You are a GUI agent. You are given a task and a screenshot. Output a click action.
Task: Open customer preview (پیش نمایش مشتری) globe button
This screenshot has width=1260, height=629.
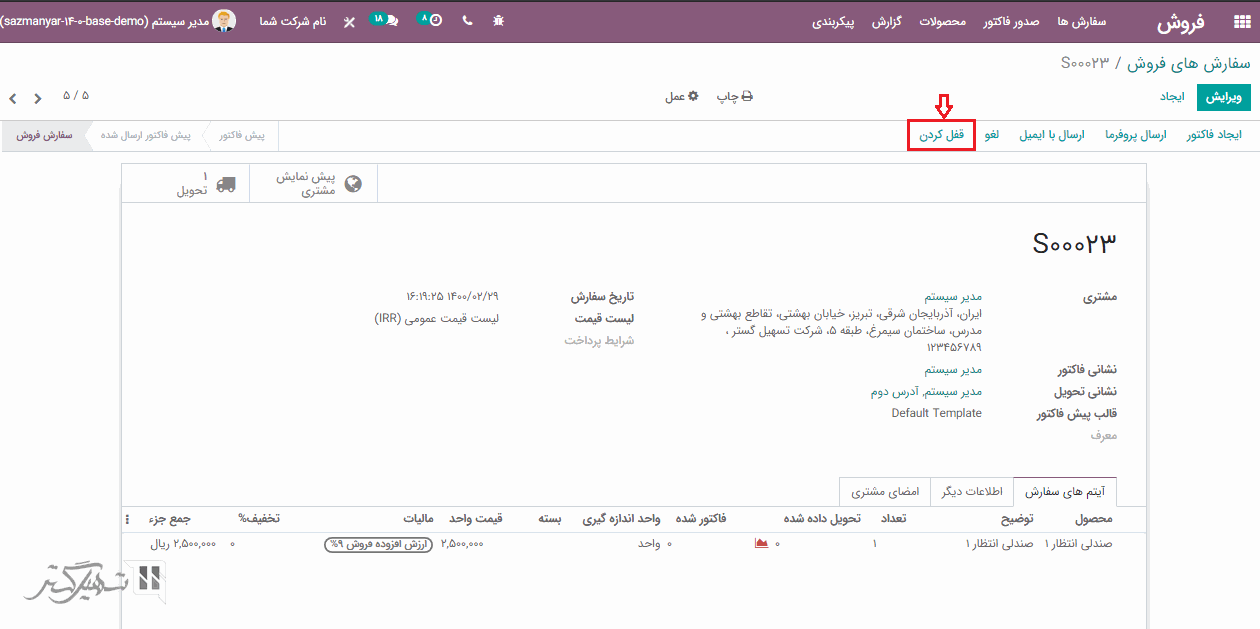click(319, 184)
